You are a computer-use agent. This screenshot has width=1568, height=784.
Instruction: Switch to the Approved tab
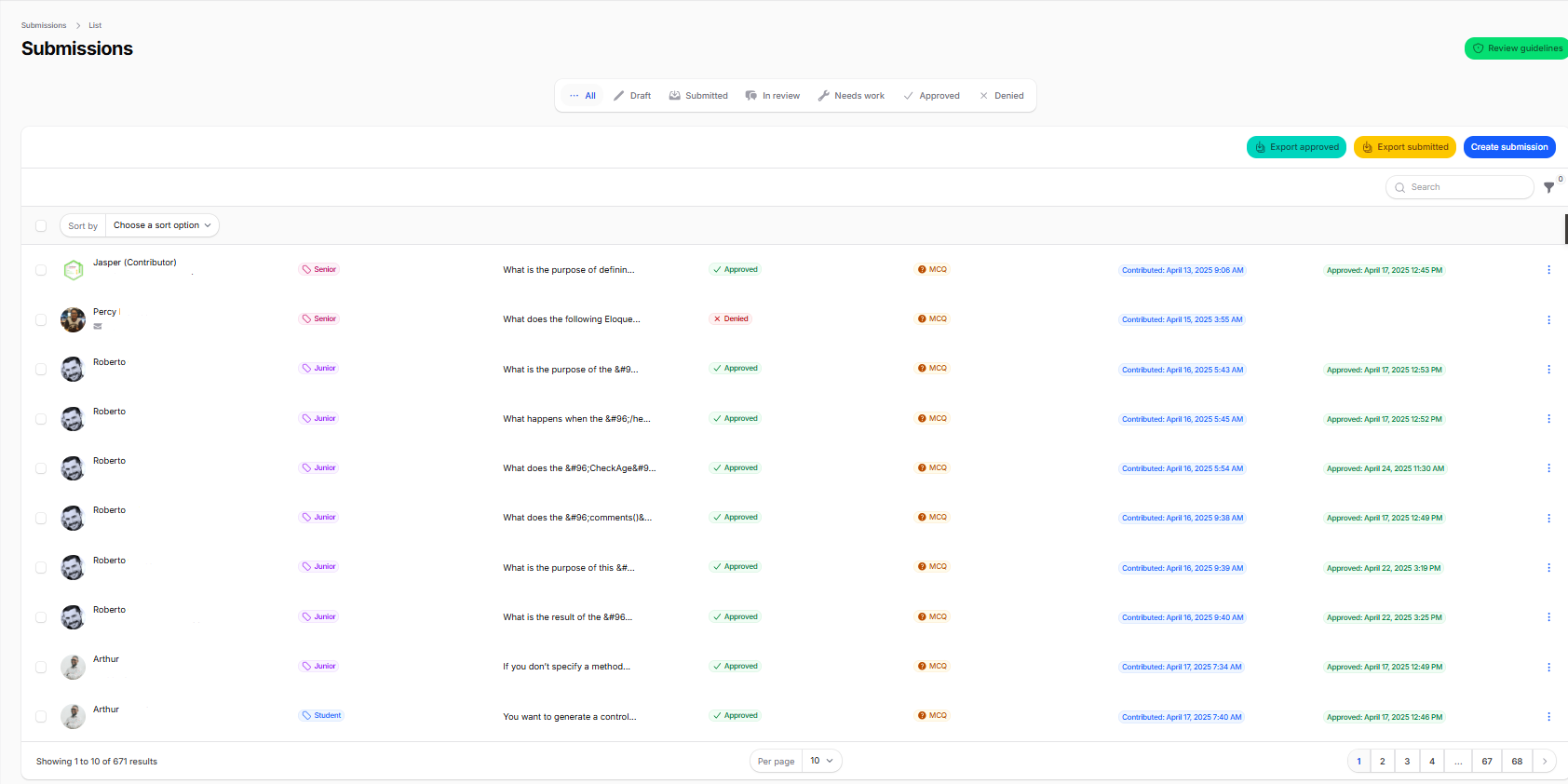pos(931,95)
